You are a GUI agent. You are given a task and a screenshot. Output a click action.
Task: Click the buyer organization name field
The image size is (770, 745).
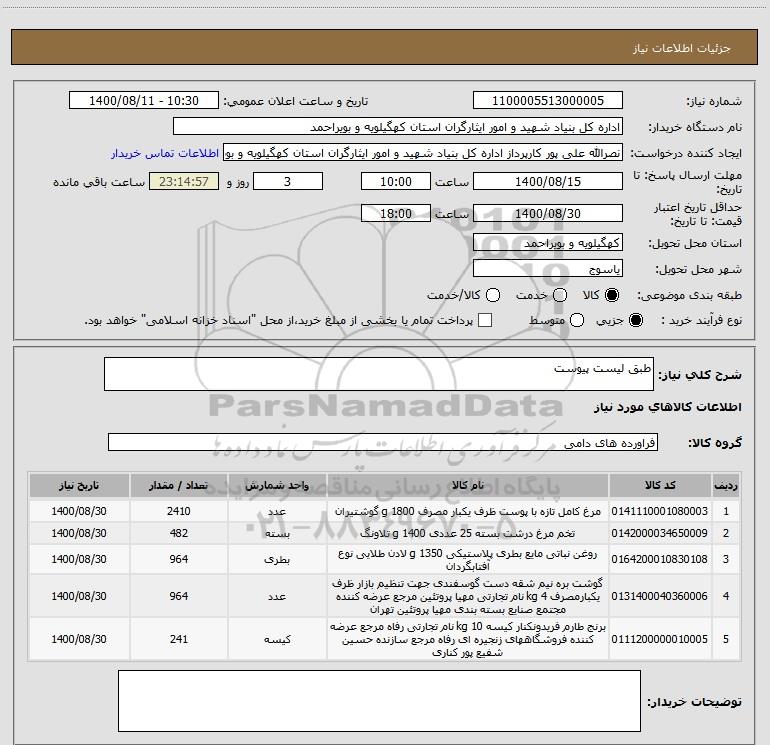(398, 127)
